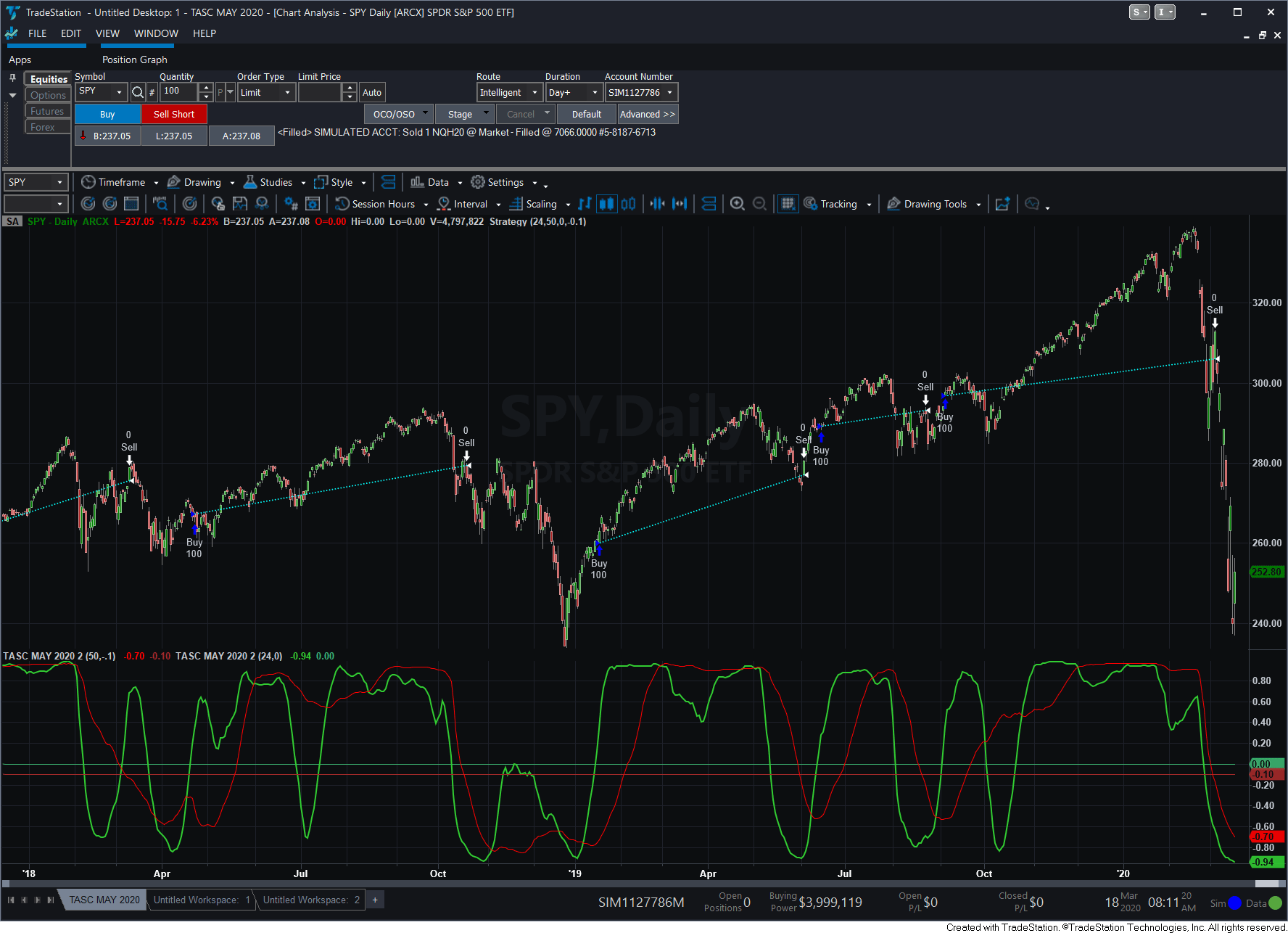Screen dimensions: 1288x933
Task: Toggle the candlestick chart style button
Action: click(x=606, y=204)
